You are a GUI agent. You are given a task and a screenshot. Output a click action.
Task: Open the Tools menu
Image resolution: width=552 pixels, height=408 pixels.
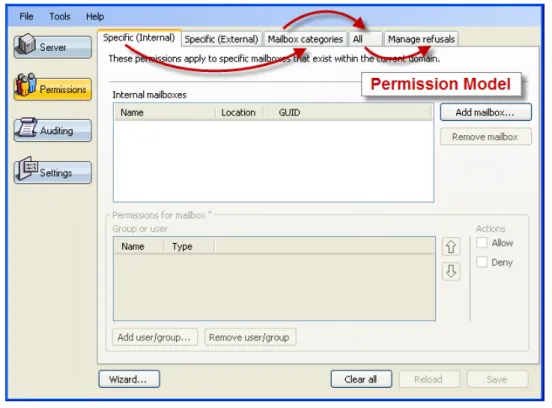pos(59,17)
